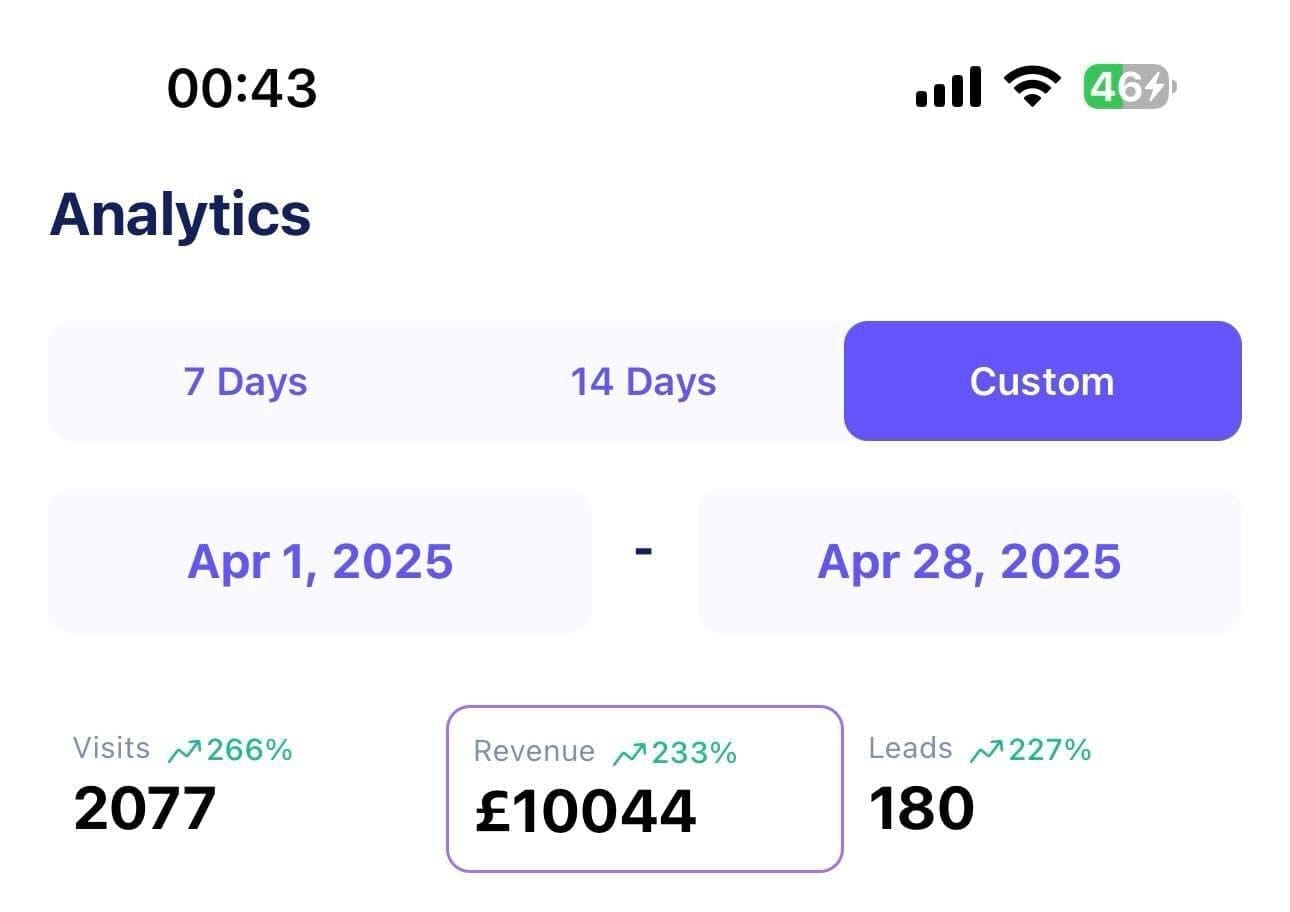The height and width of the screenshot is (912, 1290).
Task: Tap the £10044 revenue value
Action: click(x=585, y=811)
